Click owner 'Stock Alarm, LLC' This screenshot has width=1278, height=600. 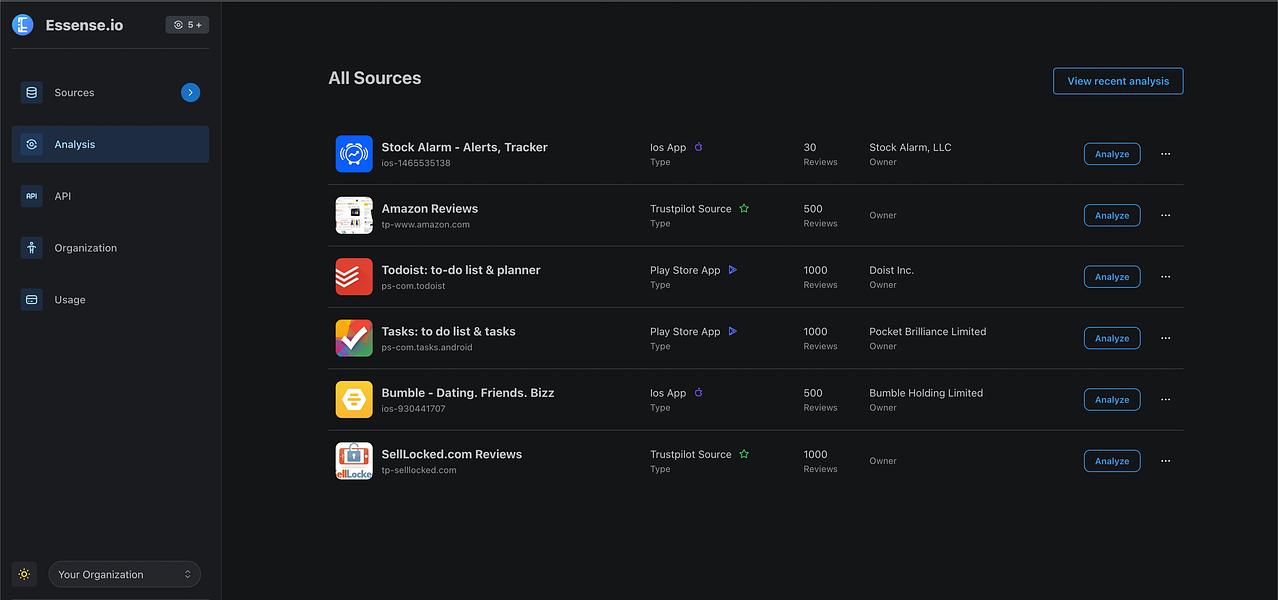pos(910,147)
